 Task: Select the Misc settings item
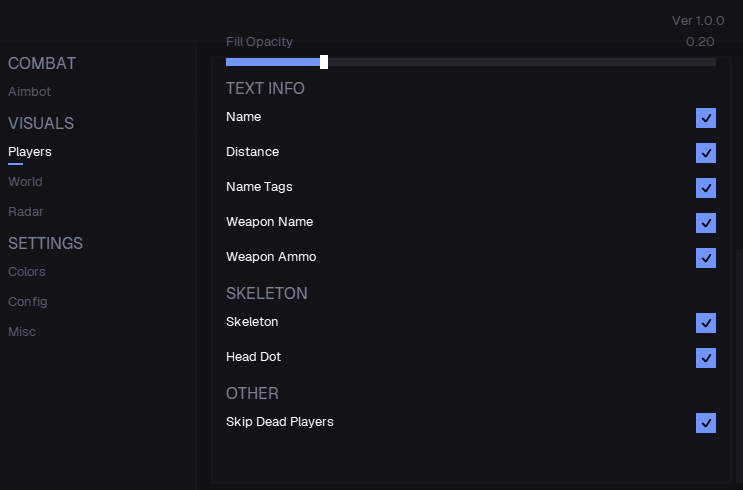22,332
